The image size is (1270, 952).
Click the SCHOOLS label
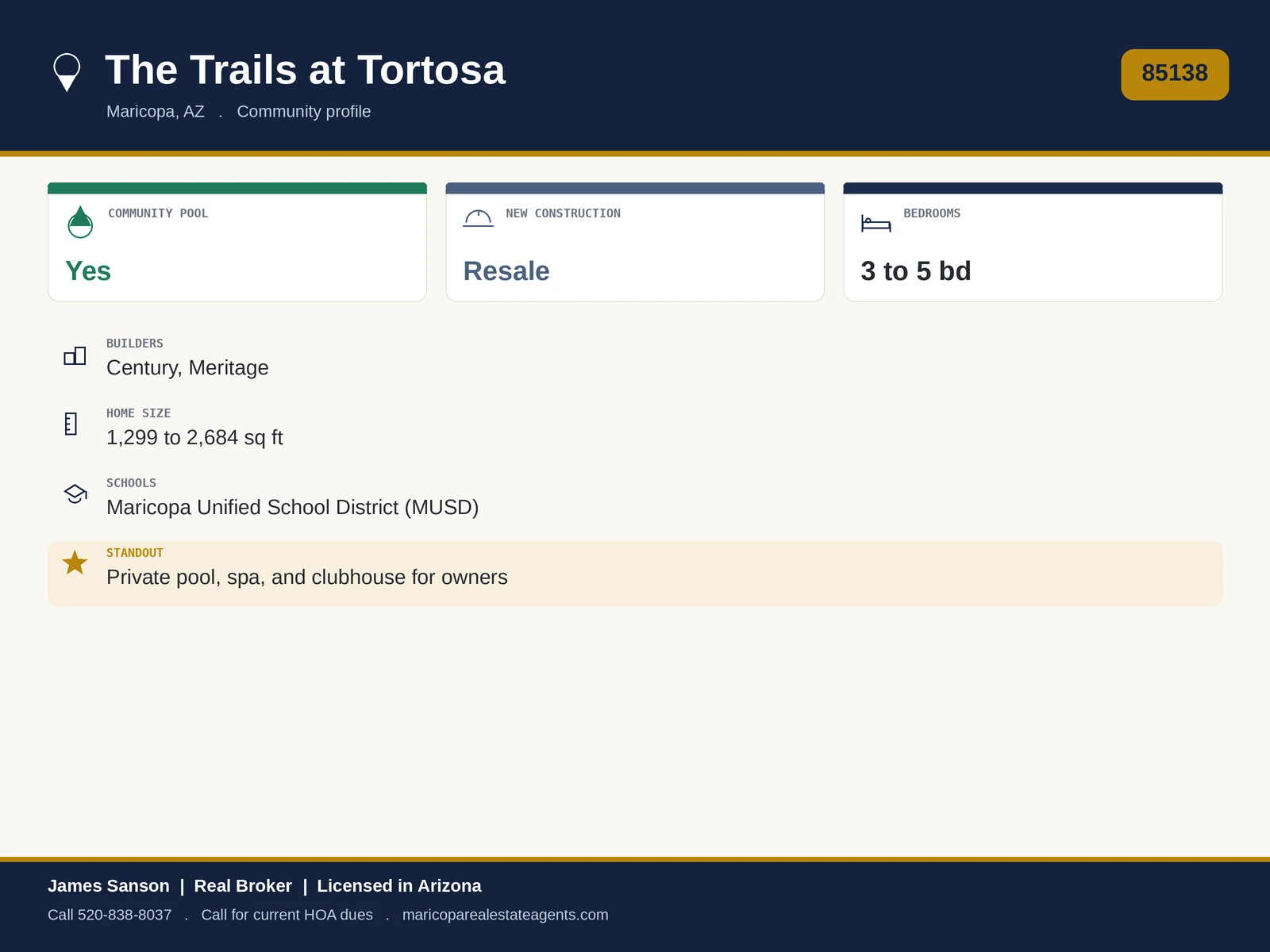click(132, 483)
